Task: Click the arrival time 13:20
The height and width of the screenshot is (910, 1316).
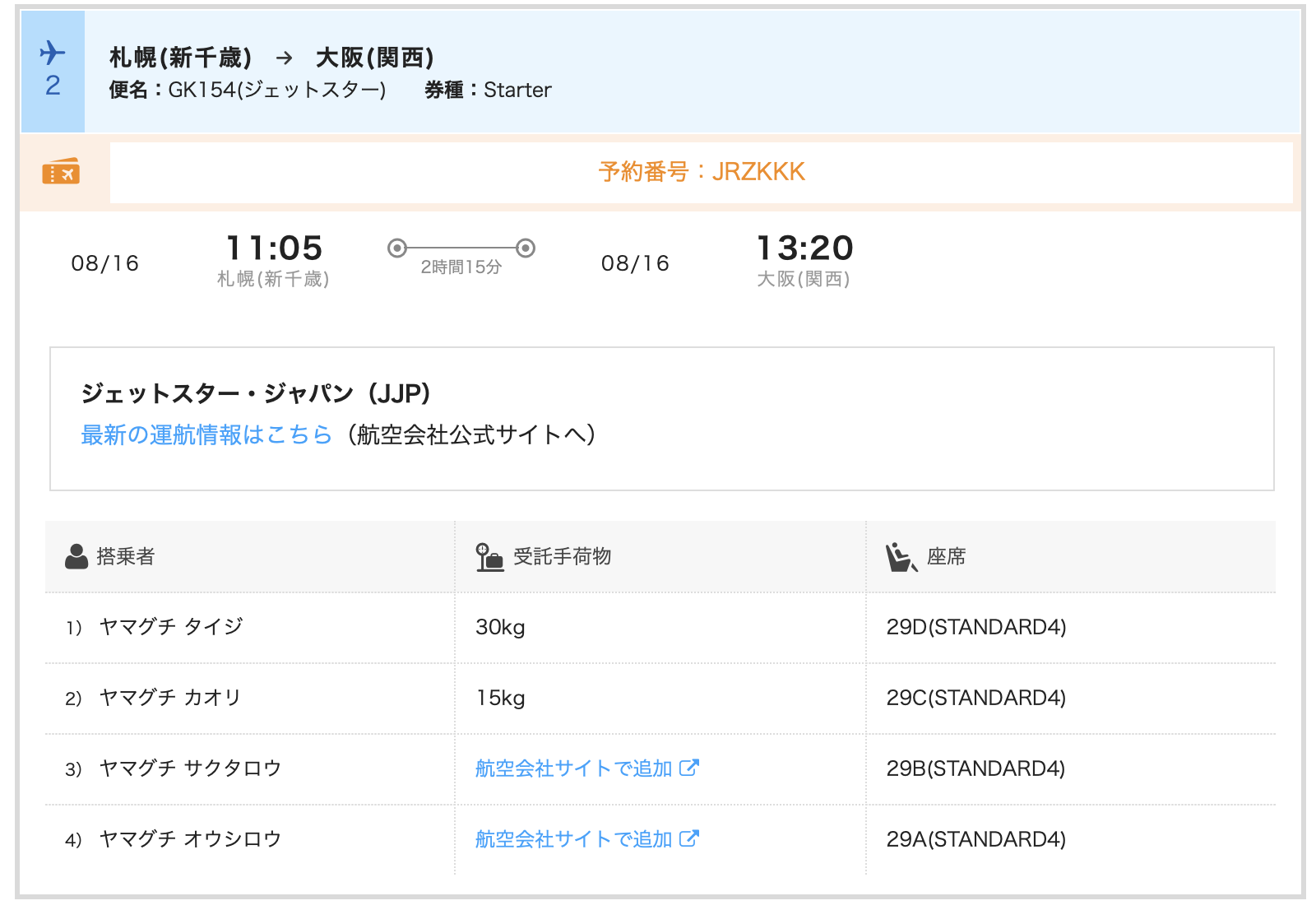Action: coord(804,248)
